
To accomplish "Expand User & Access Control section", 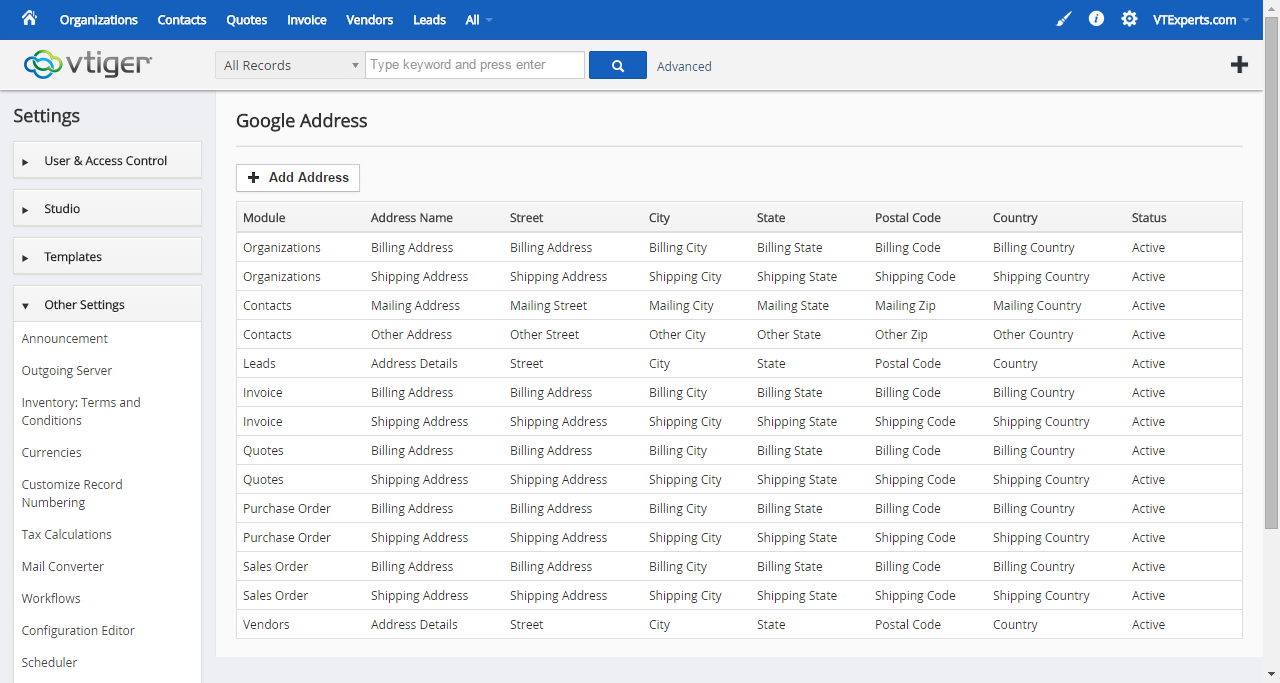I will tap(107, 160).
